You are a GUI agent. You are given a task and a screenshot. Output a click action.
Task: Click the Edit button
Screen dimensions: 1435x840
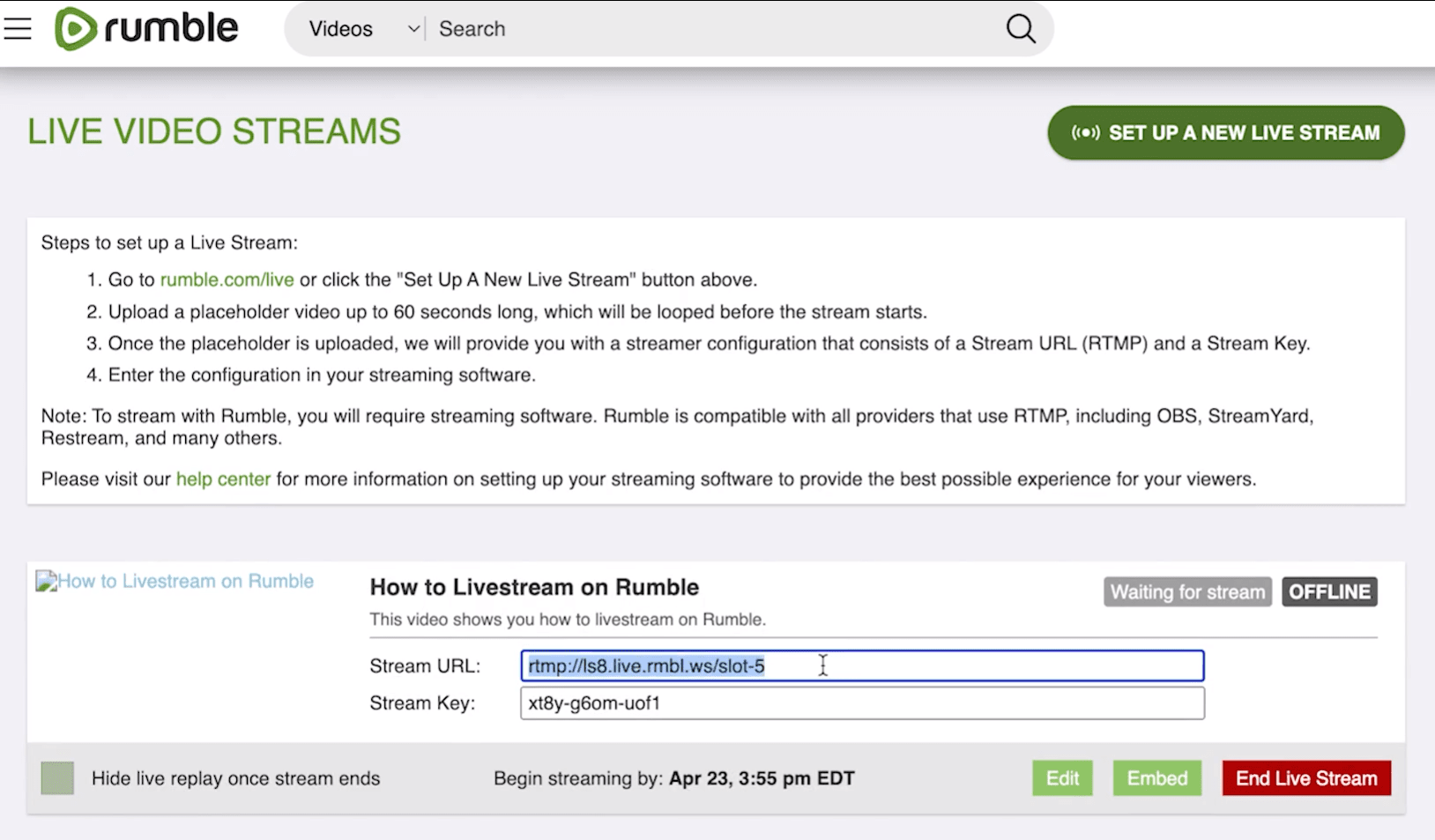point(1062,778)
